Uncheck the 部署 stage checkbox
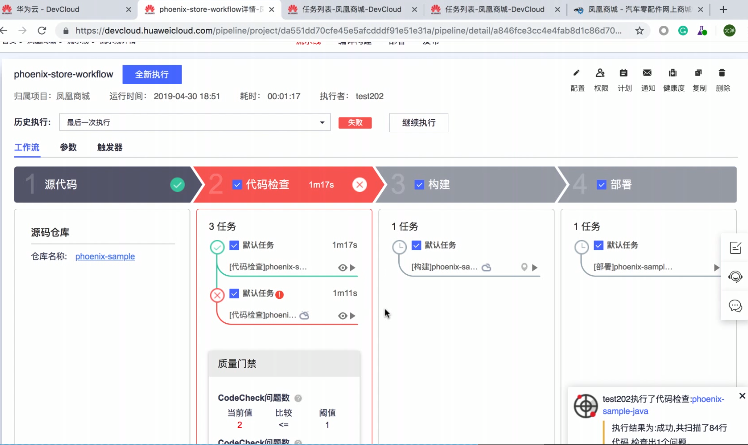The width and height of the screenshot is (748, 445). 601,185
